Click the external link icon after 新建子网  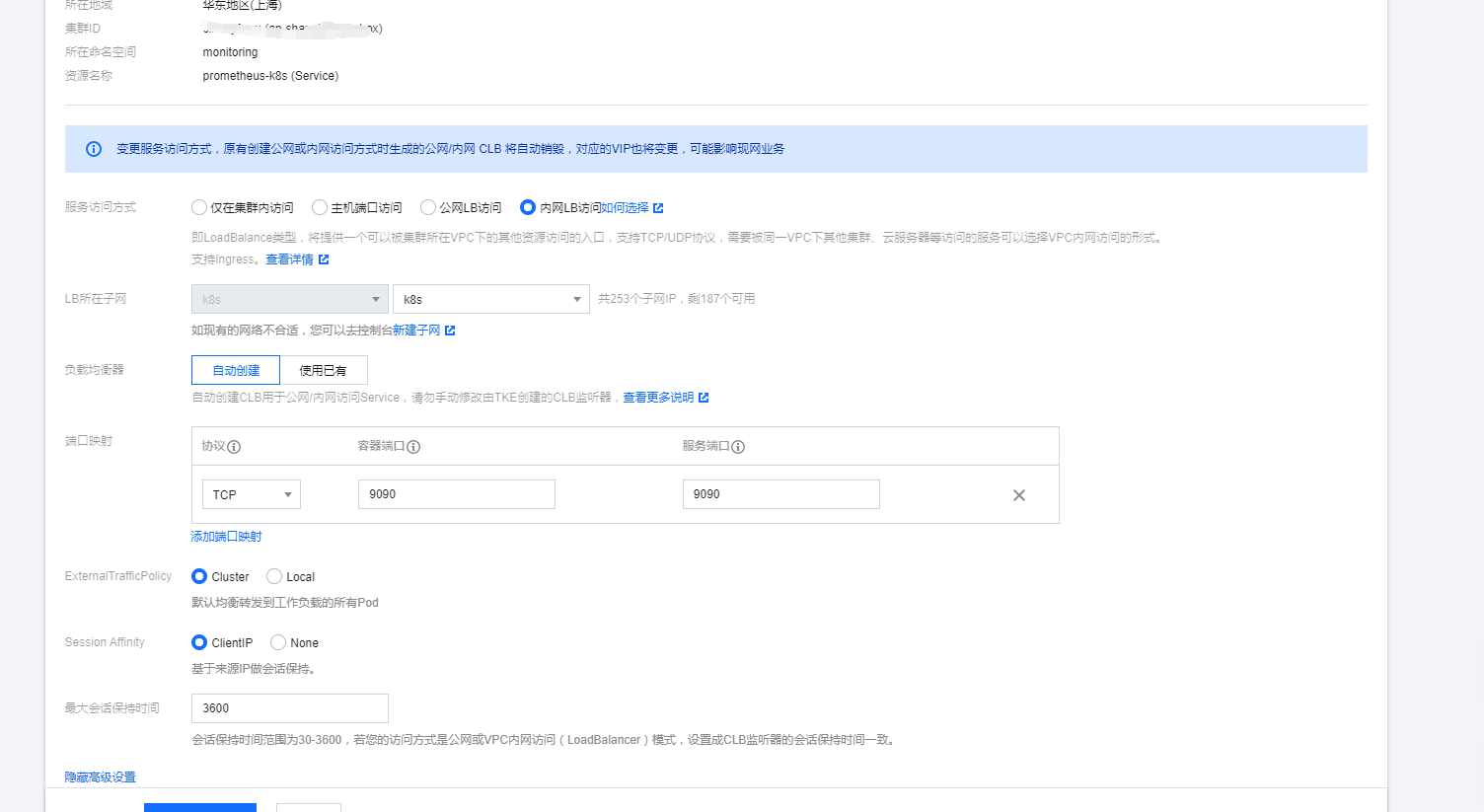[450, 331]
